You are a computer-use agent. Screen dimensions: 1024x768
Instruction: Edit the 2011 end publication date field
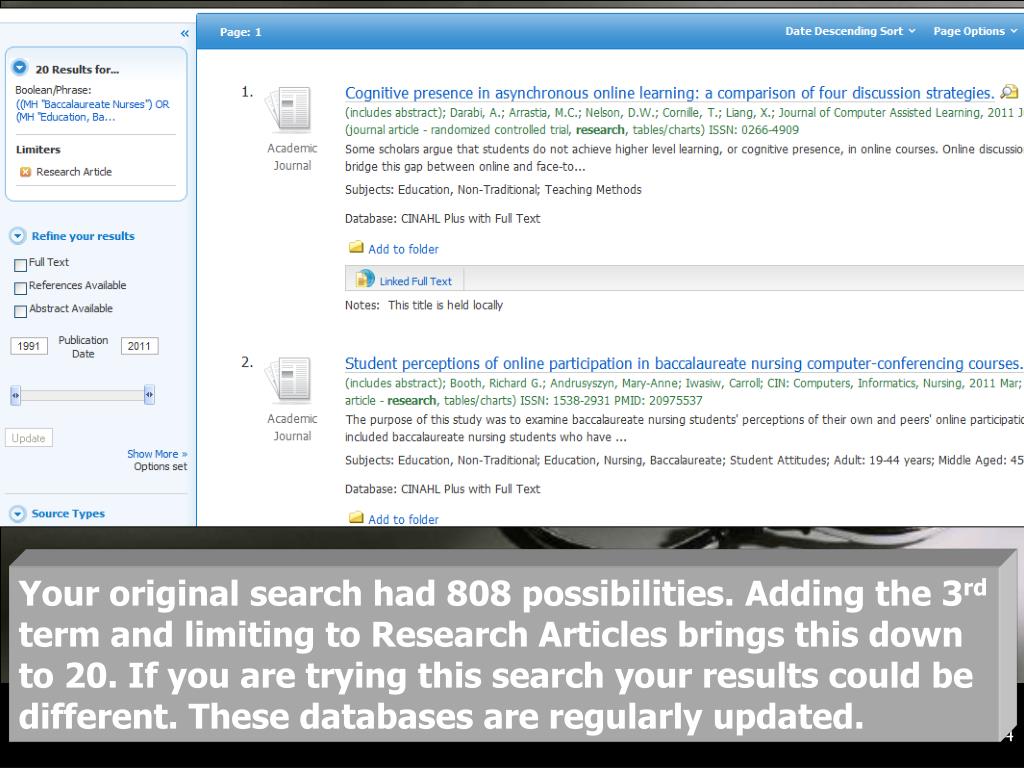(x=139, y=346)
